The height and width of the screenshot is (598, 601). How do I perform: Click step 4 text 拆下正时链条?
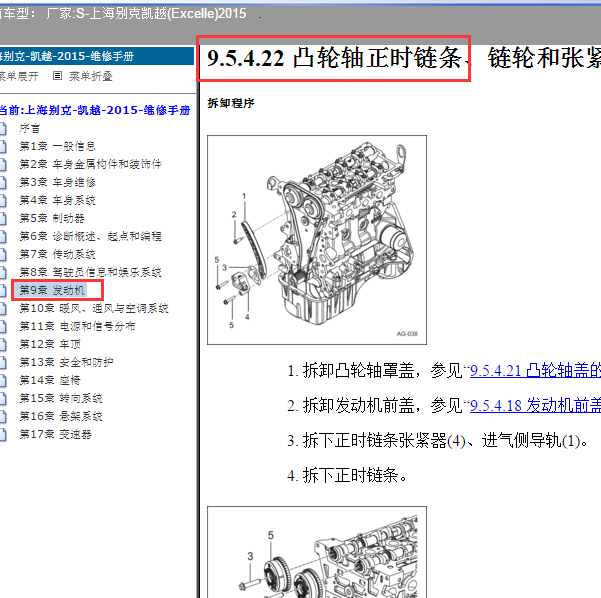click(x=355, y=476)
